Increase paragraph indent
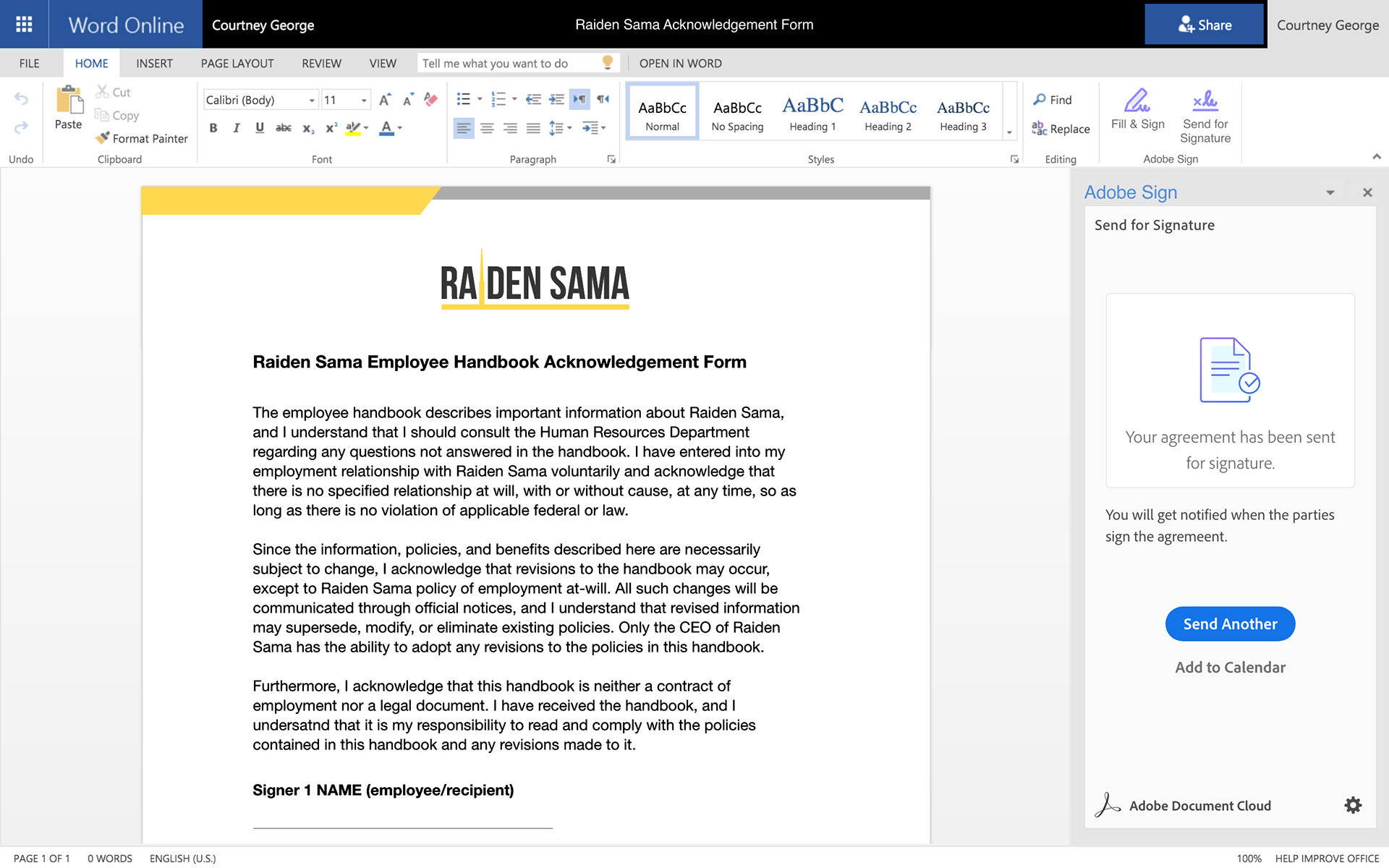 pyautogui.click(x=556, y=99)
